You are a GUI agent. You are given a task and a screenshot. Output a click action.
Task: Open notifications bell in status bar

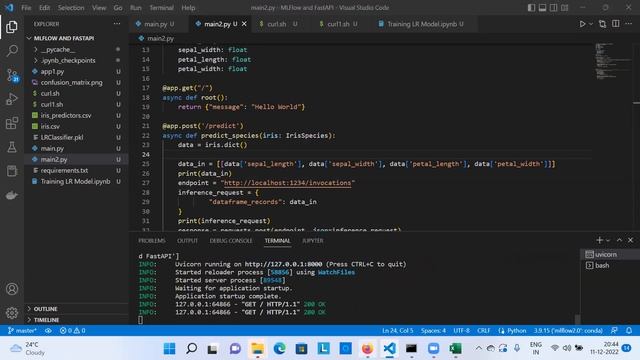coord(629,331)
